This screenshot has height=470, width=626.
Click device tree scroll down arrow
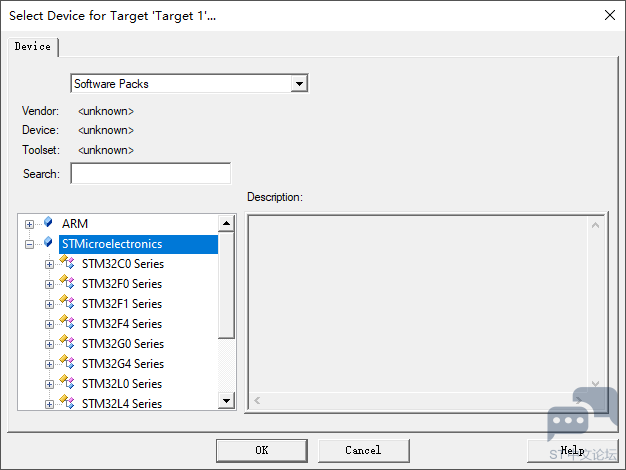click(226, 401)
